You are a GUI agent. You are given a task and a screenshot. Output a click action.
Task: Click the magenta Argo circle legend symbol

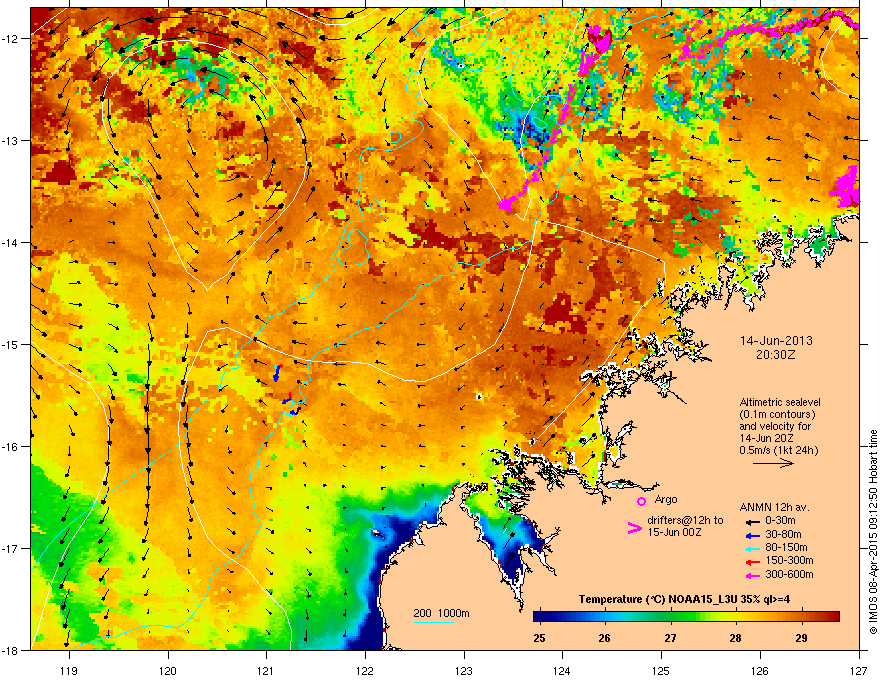641,501
